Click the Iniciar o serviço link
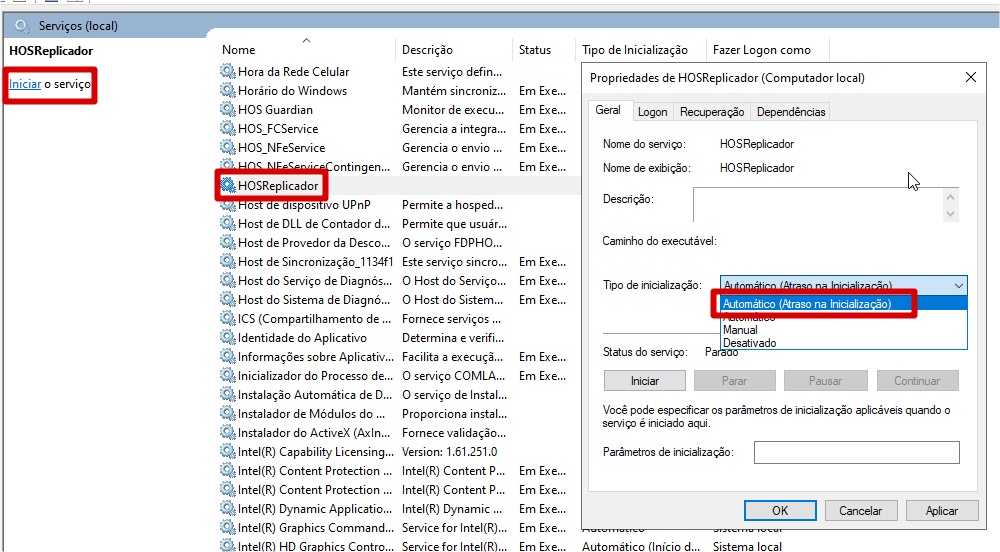Screen dimensions: 1000x552 click(25, 85)
